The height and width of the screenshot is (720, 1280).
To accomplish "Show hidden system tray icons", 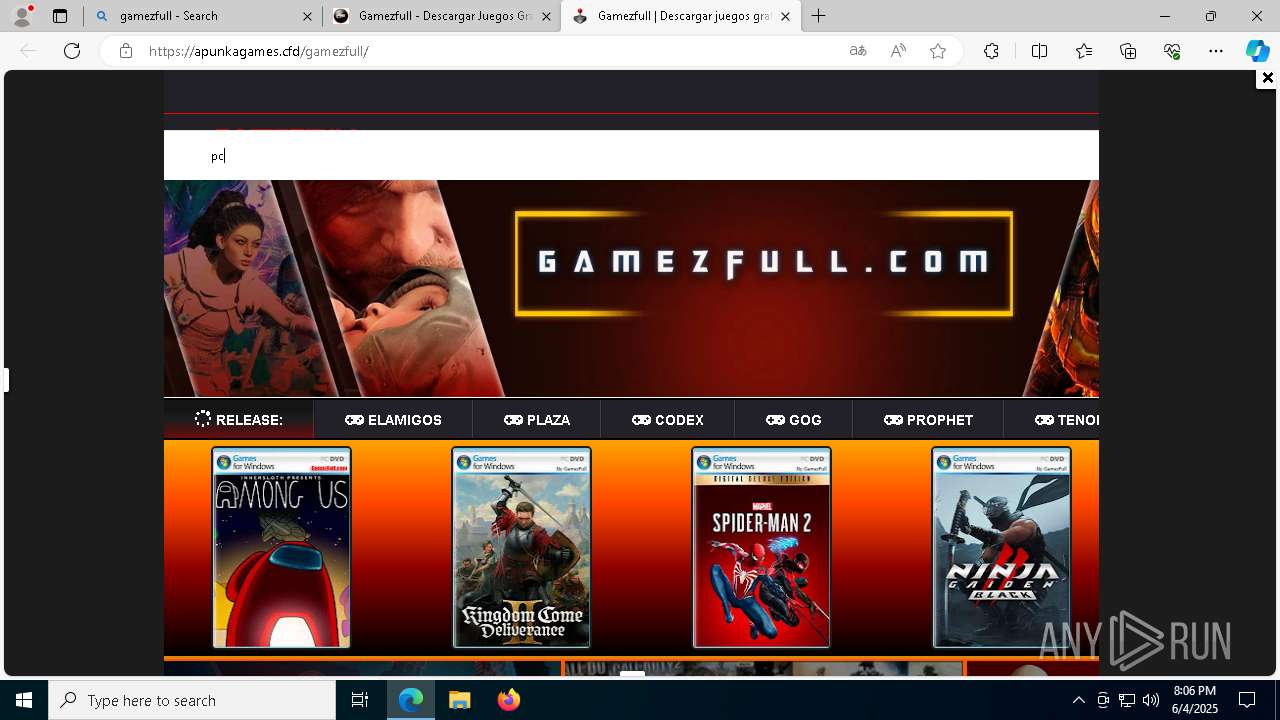I will point(1078,700).
